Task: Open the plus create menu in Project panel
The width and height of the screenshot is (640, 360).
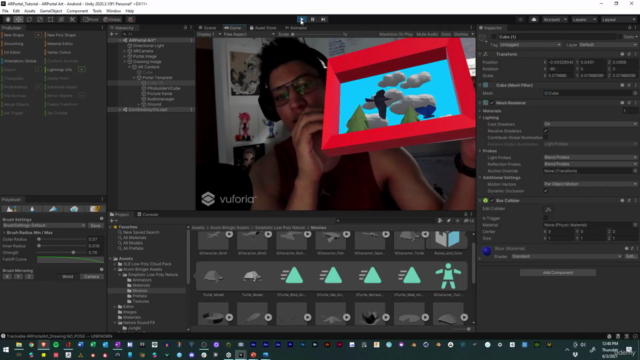Action: pyautogui.click(x=113, y=220)
